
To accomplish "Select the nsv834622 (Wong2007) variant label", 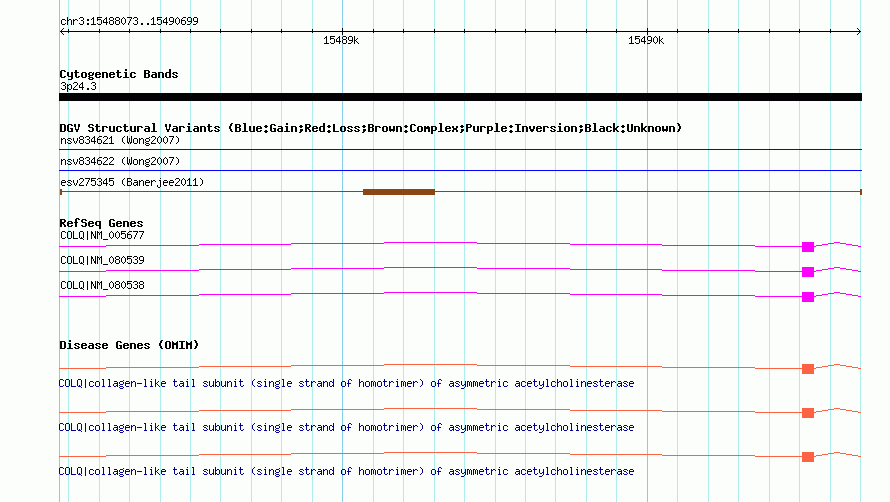I will tap(120, 161).
